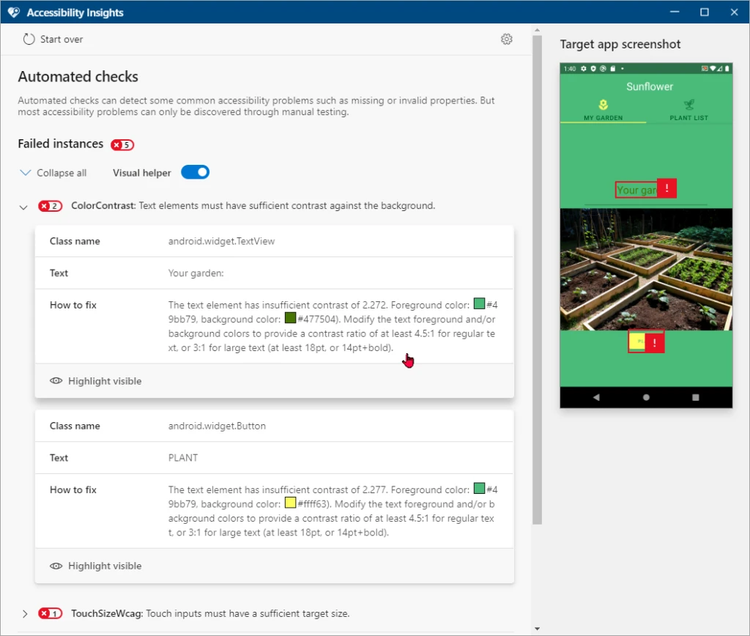
Task: Toggle Highlight visible for the PLANT Button
Action: pos(96,566)
